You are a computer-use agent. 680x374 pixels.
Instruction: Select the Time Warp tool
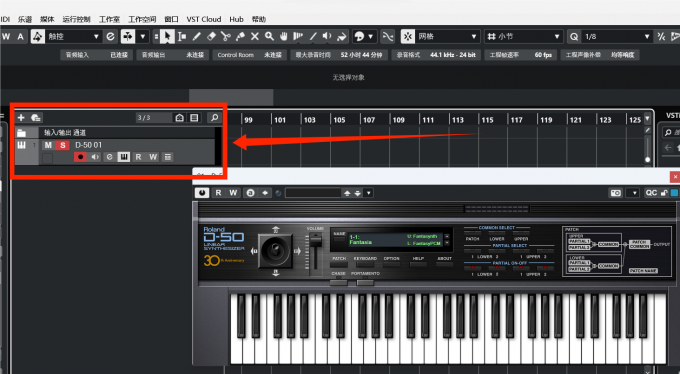298,36
